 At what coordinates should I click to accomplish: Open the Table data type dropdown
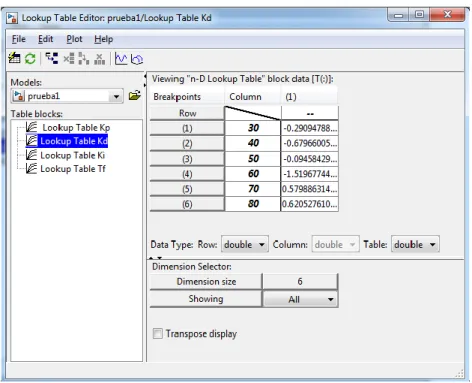(415, 245)
